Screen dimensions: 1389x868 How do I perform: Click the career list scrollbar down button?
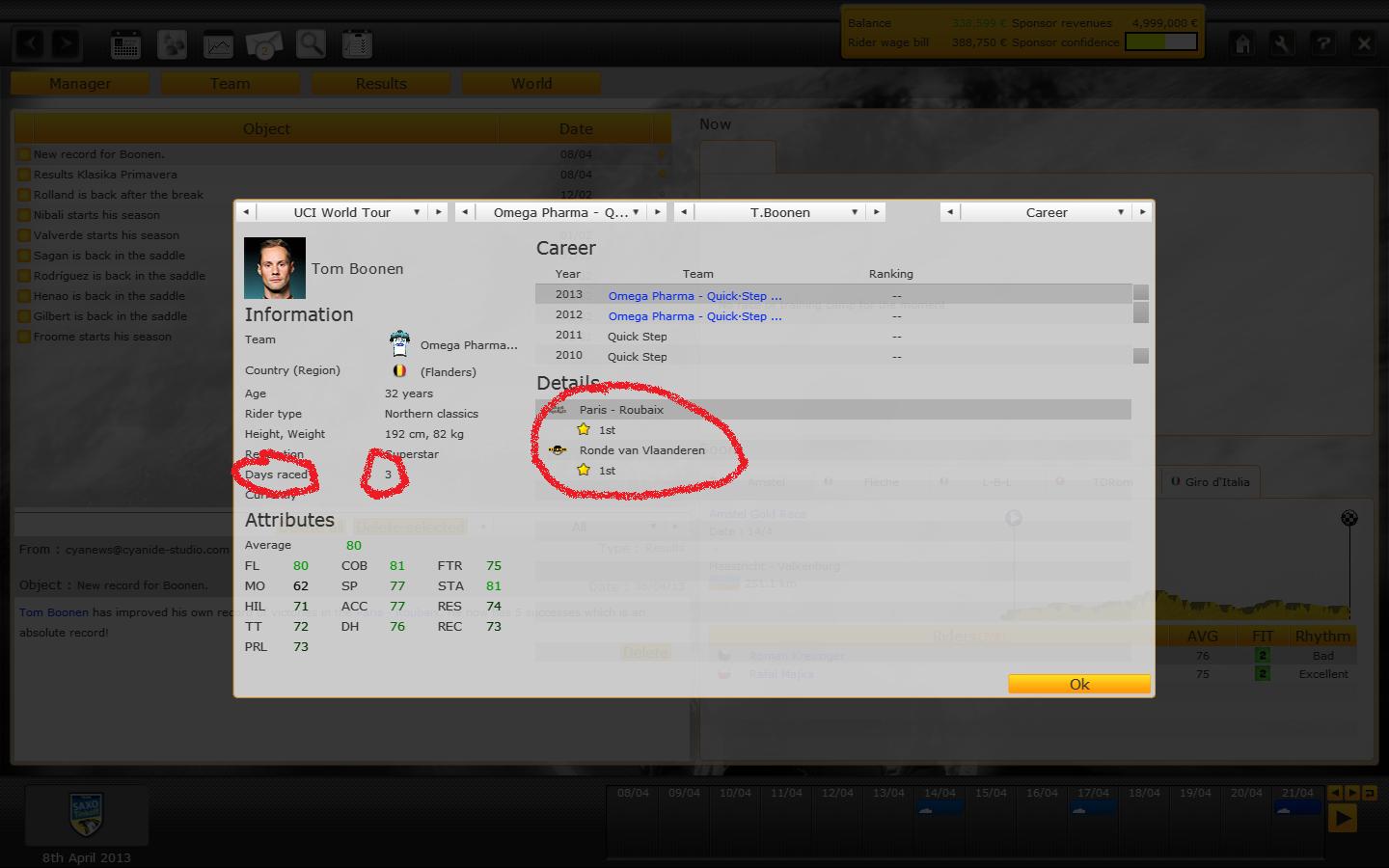pyautogui.click(x=1141, y=356)
